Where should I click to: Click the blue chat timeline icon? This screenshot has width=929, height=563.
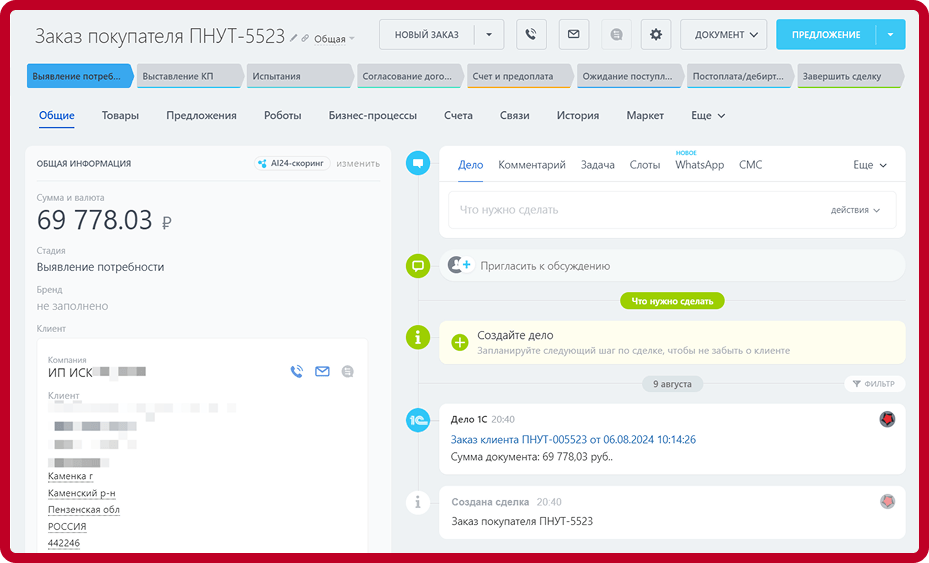point(418,163)
